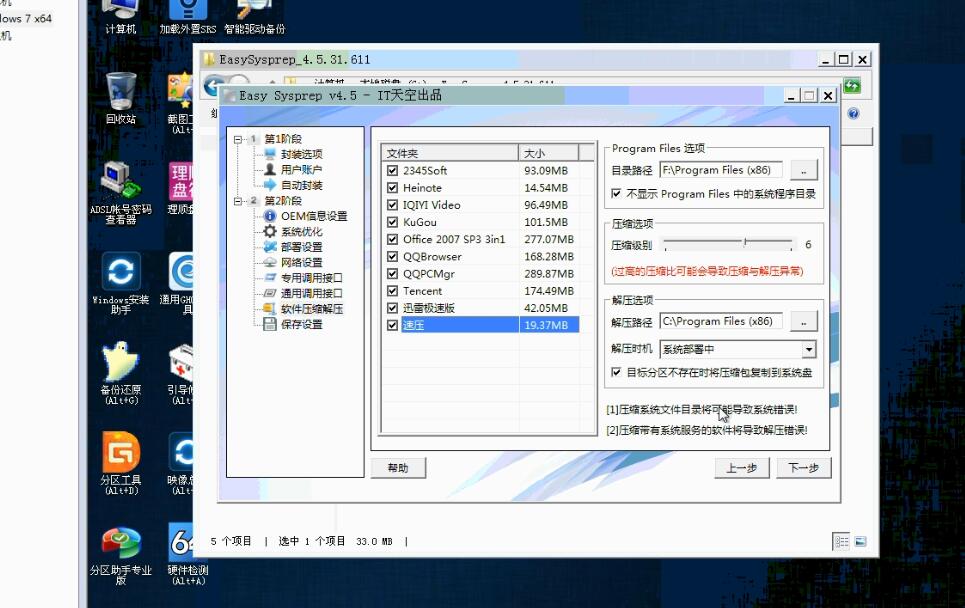Toggle the Tencent folder checkbox
This screenshot has height=608, width=965.
point(393,291)
